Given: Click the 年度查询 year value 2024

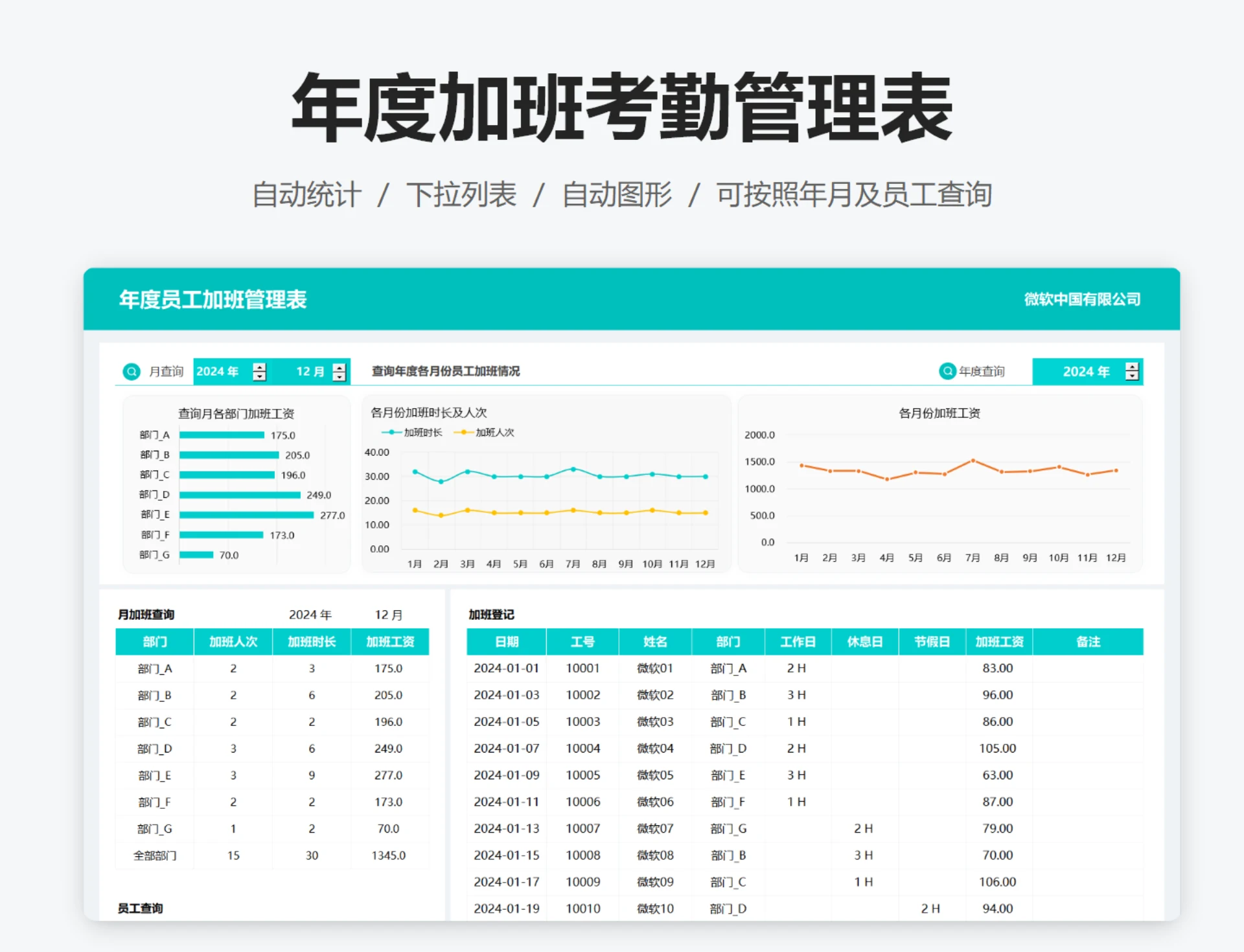Looking at the screenshot, I should (1085, 371).
